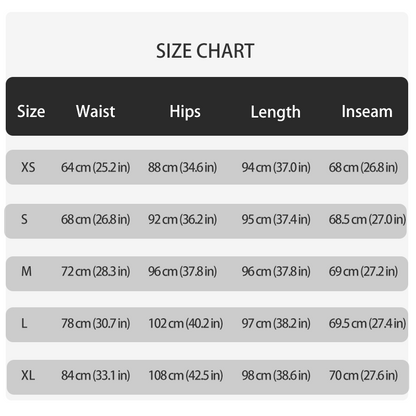The height and width of the screenshot is (416, 416).
Task: Select the Inseam column header
Action: click(x=367, y=111)
